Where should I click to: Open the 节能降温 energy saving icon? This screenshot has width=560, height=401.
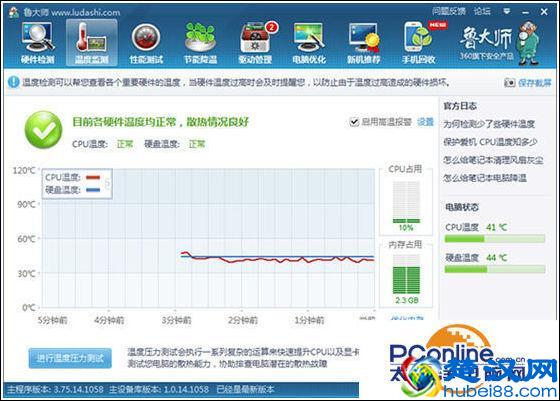200,43
